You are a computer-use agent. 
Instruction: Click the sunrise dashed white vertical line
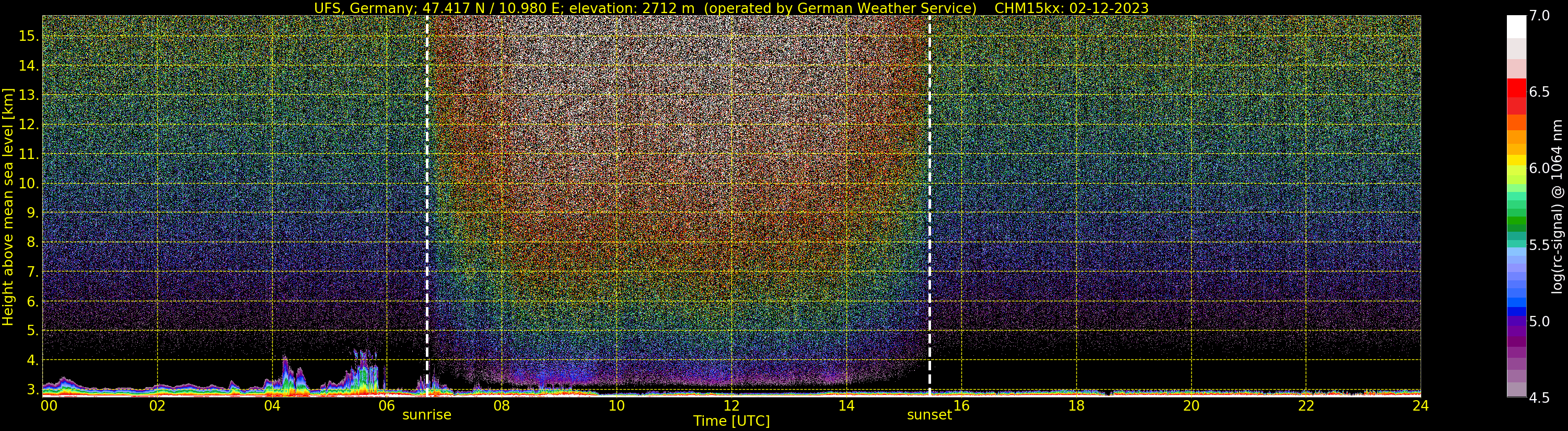(427, 206)
